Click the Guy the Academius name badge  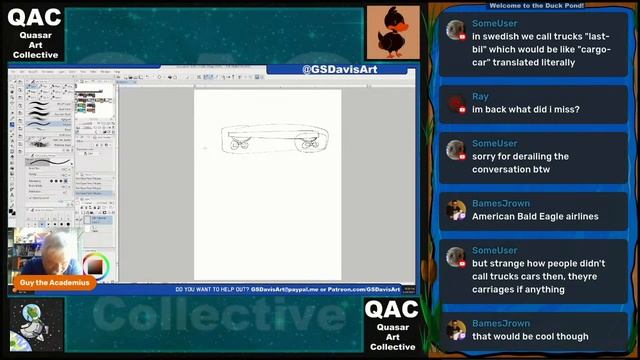55,282
